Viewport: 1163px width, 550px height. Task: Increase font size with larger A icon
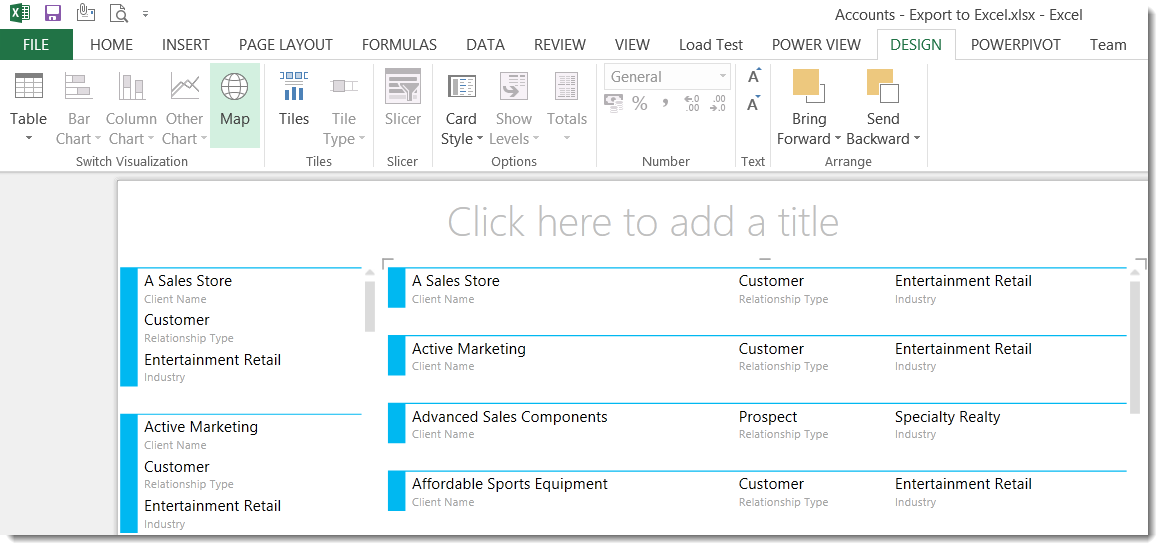[754, 77]
